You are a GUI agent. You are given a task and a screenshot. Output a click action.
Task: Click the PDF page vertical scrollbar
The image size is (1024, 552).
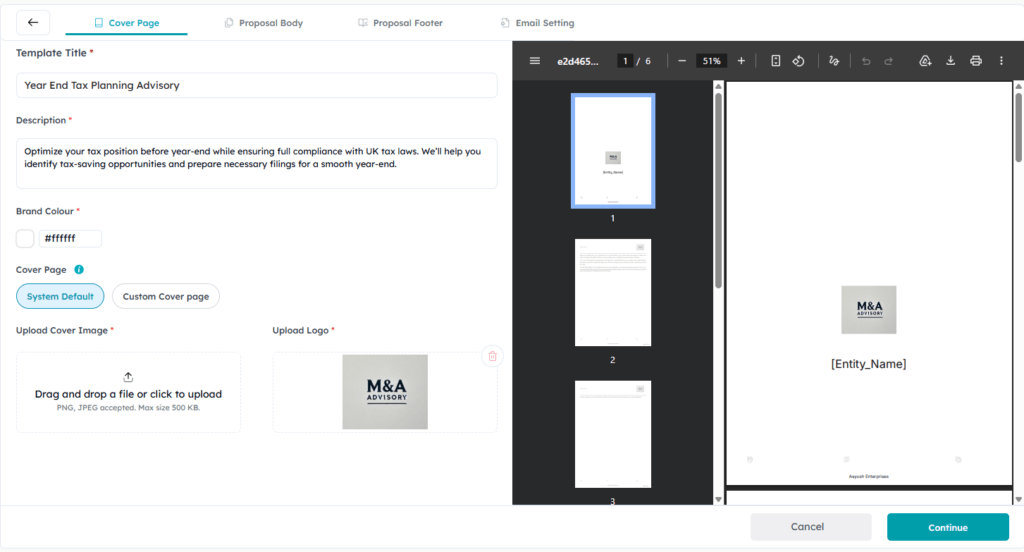click(x=1018, y=127)
